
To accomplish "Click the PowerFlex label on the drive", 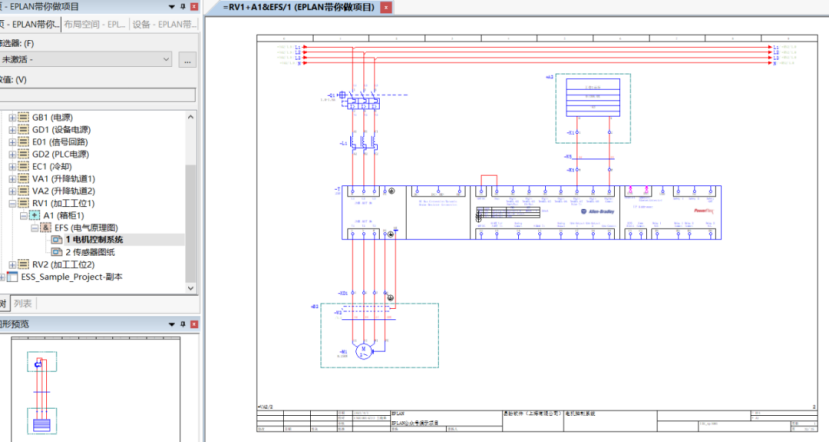I will [704, 211].
